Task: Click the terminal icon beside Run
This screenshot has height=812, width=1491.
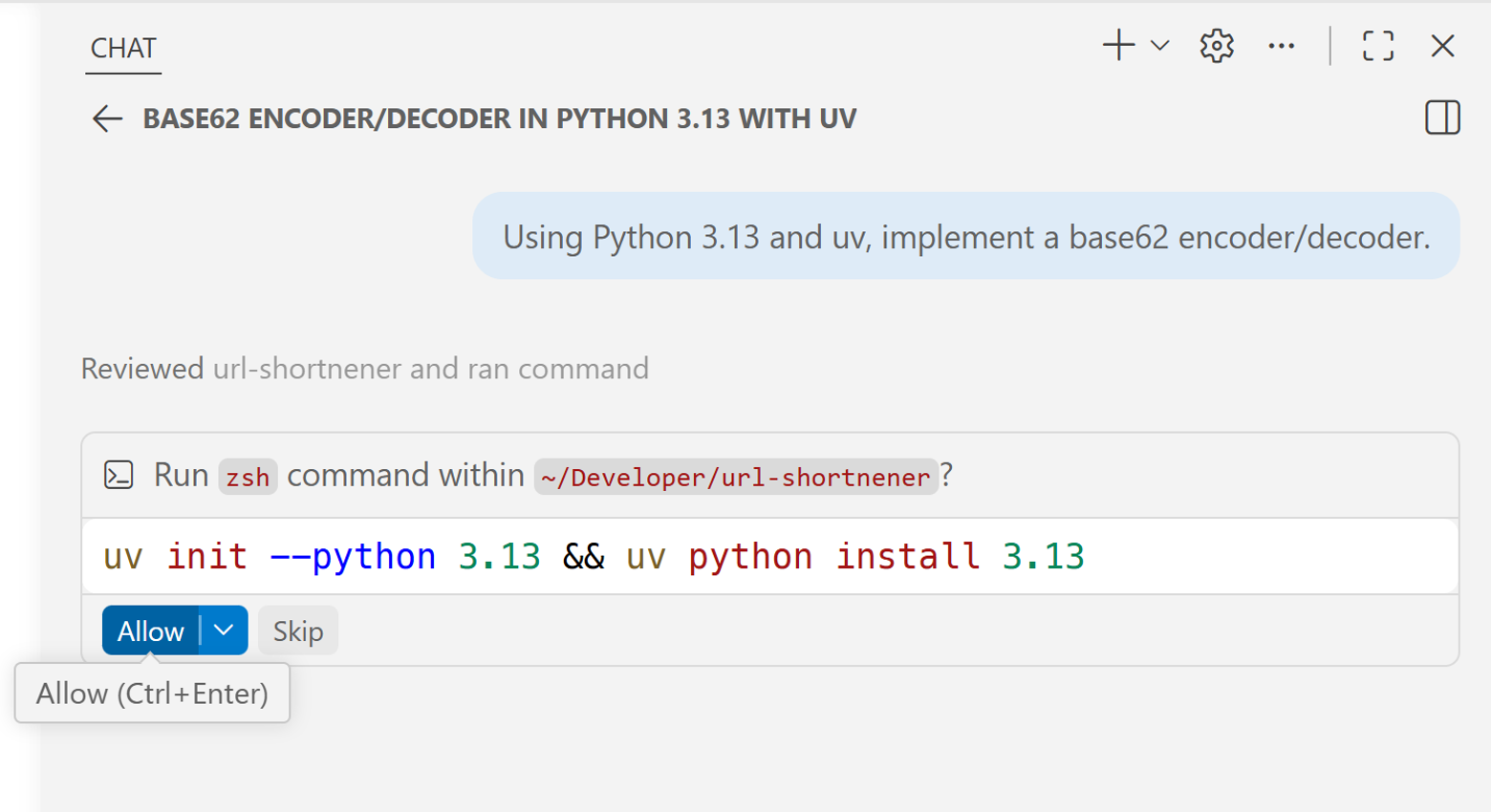Action: (119, 475)
